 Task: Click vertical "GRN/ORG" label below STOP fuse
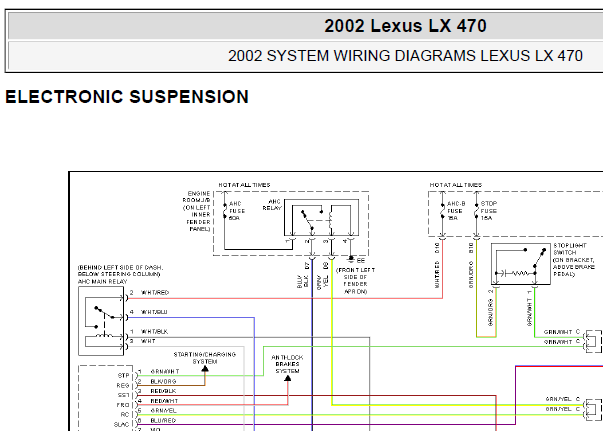tap(471, 275)
